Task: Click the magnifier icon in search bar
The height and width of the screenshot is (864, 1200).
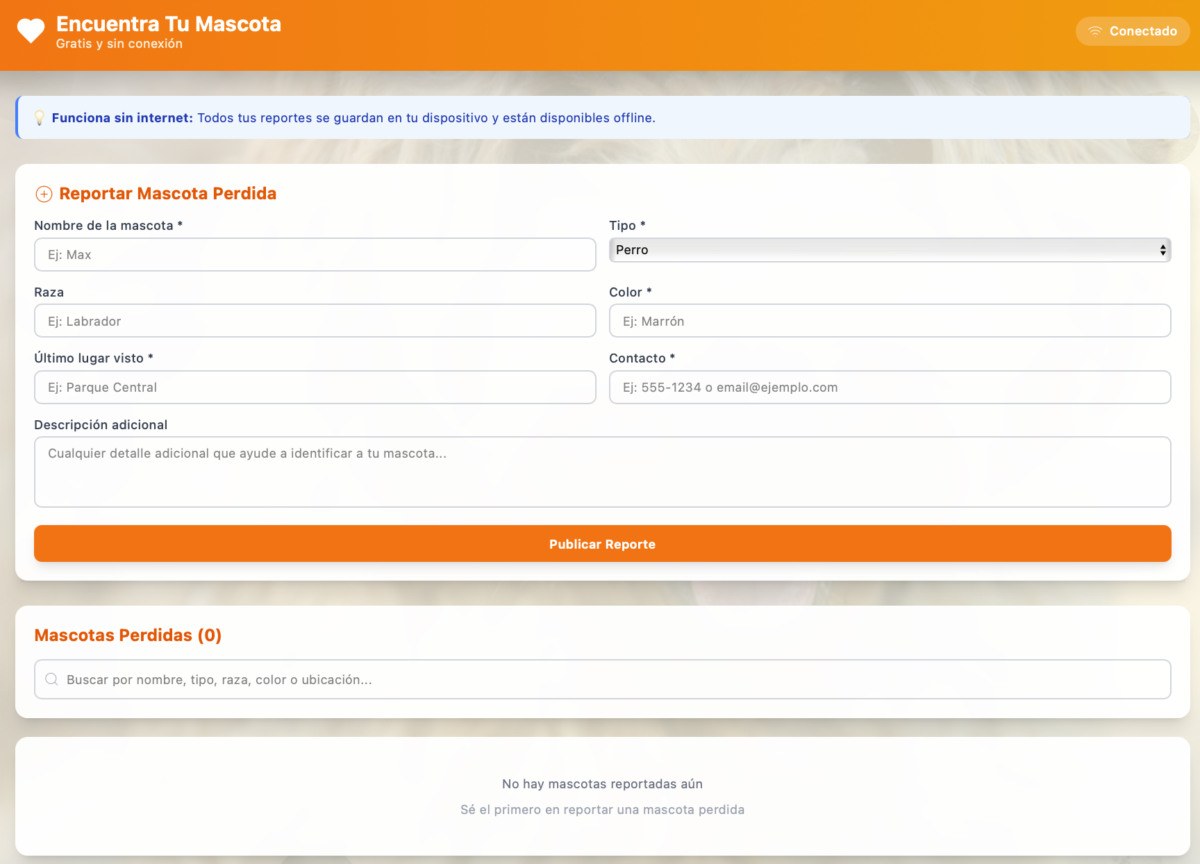Action: coord(51,680)
